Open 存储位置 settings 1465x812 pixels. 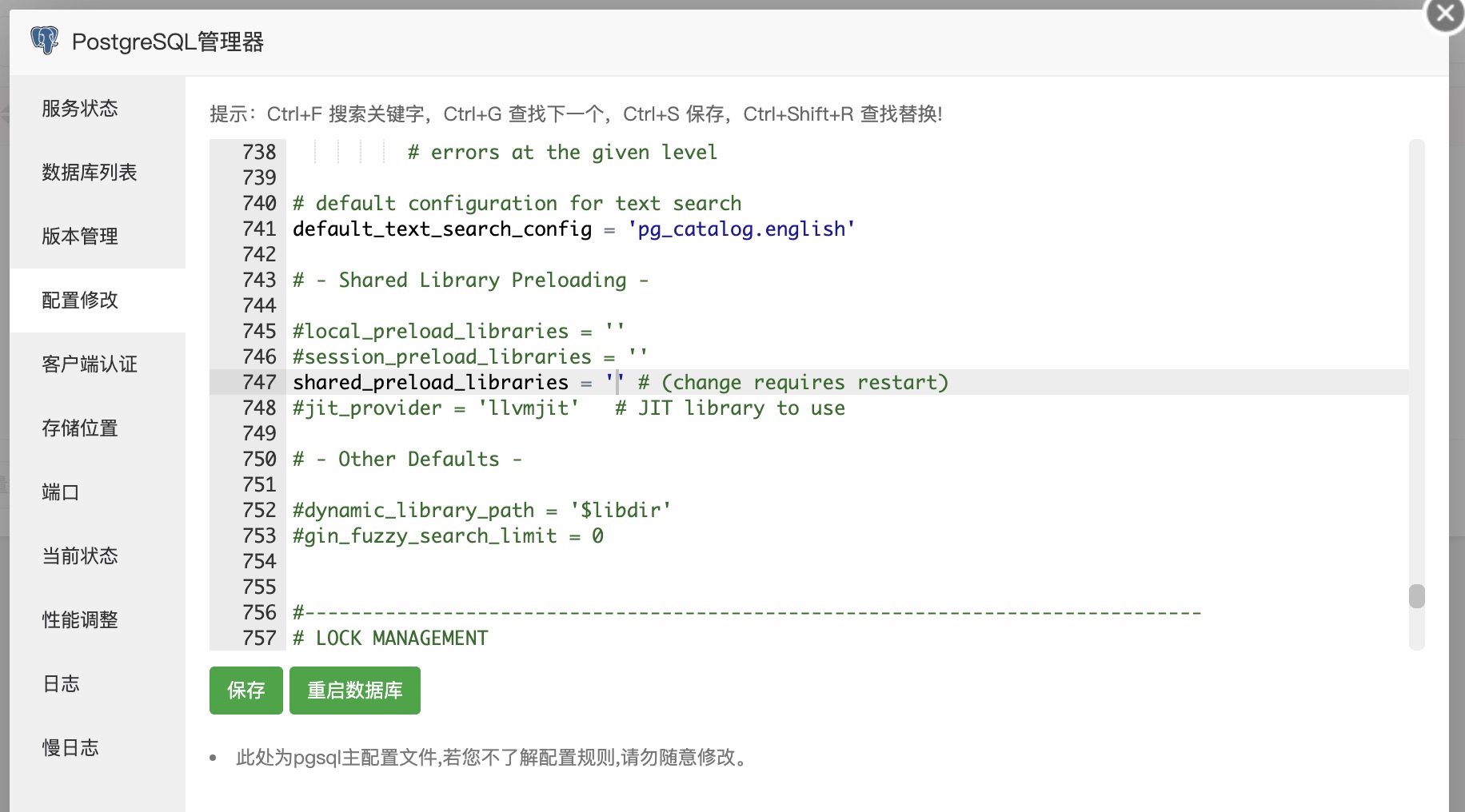point(98,428)
